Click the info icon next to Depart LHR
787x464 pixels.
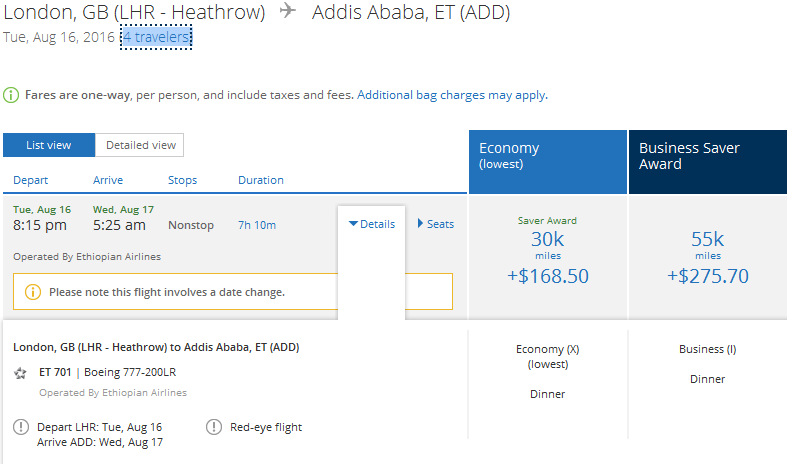pyautogui.click(x=21, y=427)
